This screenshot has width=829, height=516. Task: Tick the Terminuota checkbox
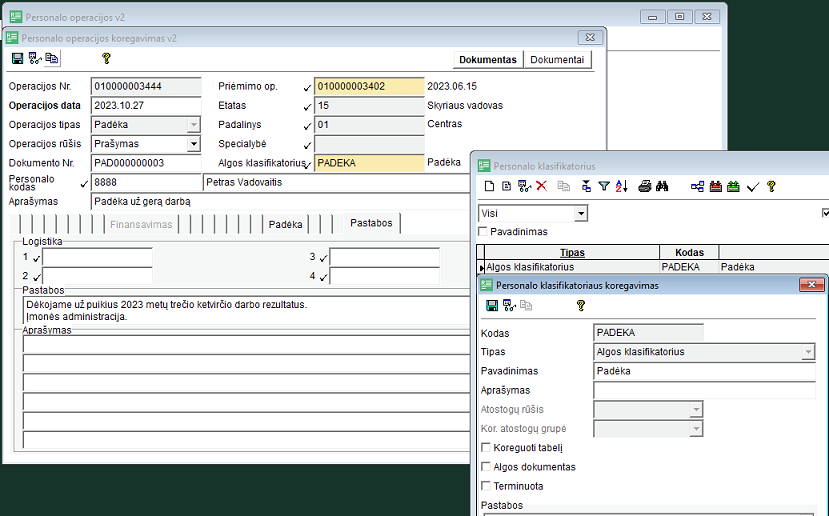(x=486, y=486)
